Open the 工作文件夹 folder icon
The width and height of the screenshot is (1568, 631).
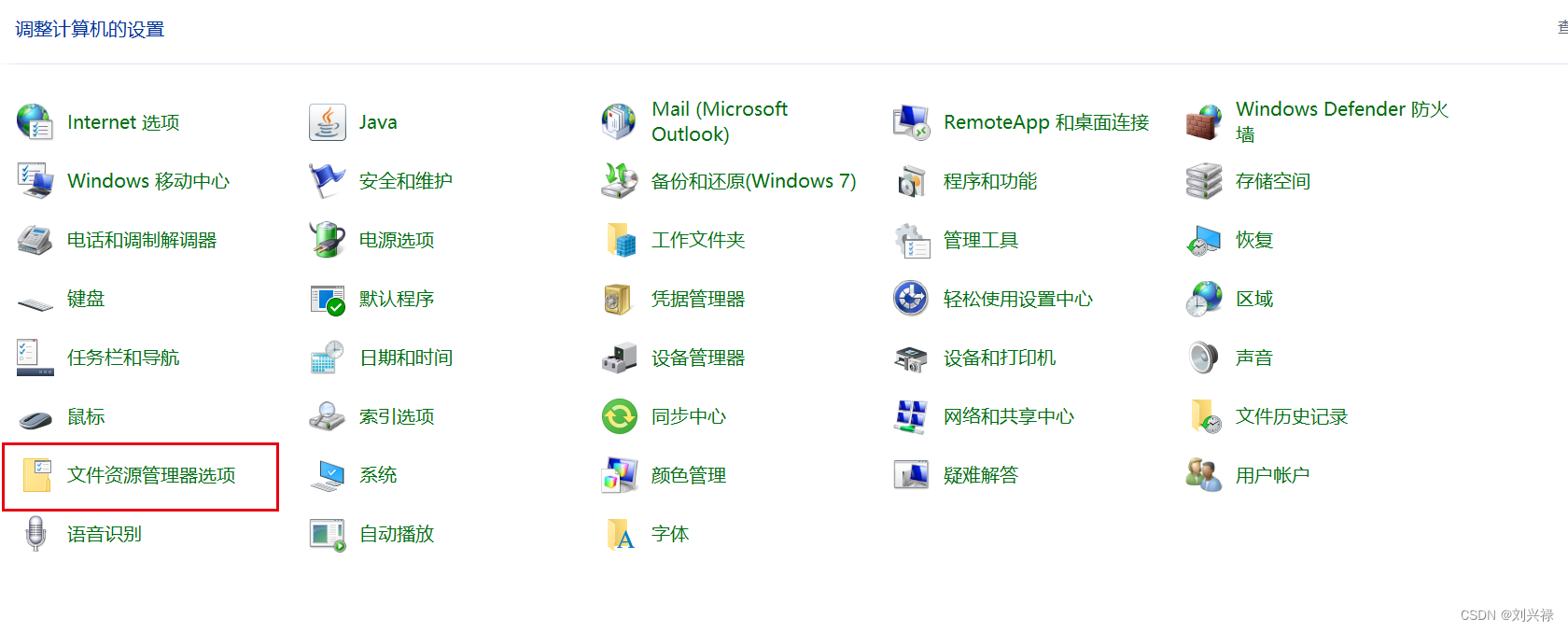[620, 240]
